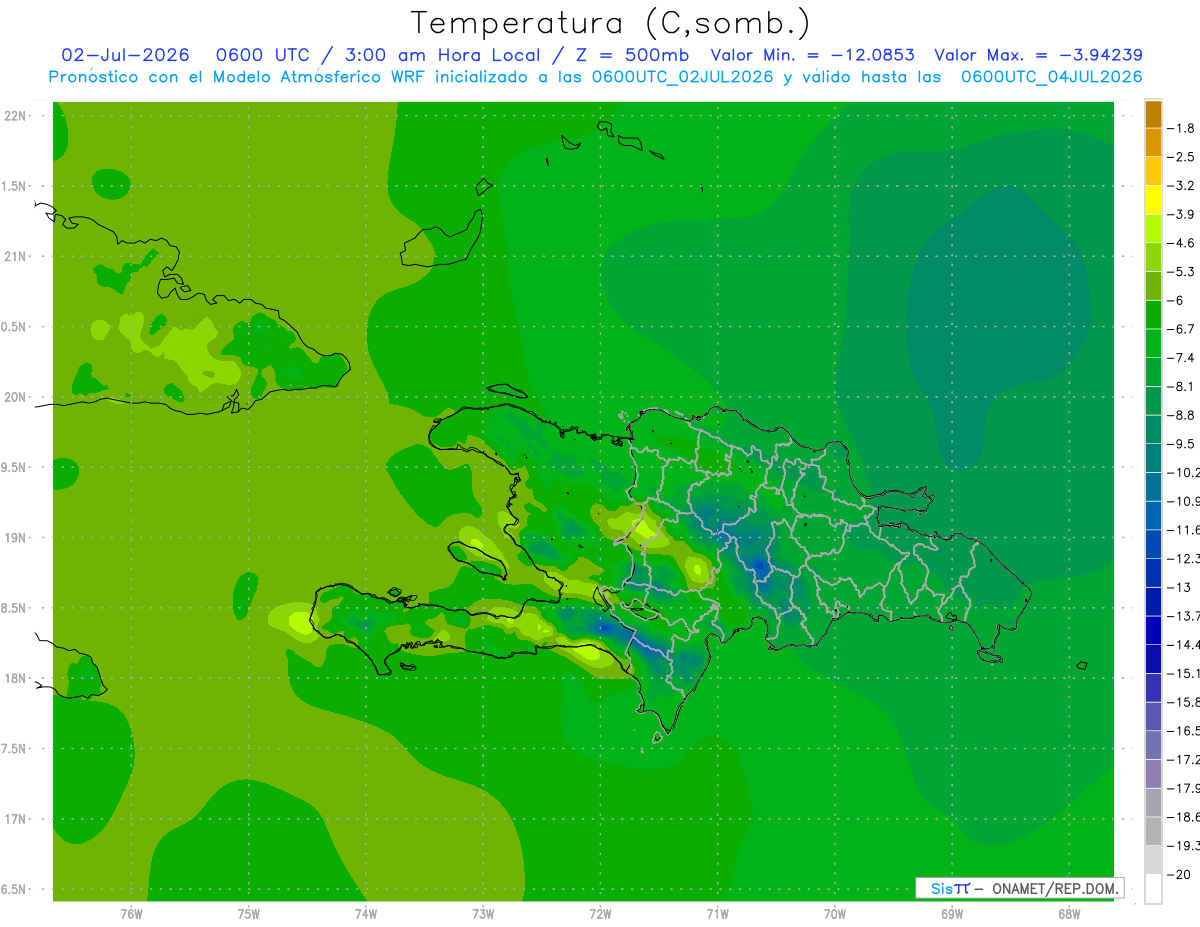The image size is (1200, 927).
Task: Click the '17N' latitude axis label
Action: point(16,819)
